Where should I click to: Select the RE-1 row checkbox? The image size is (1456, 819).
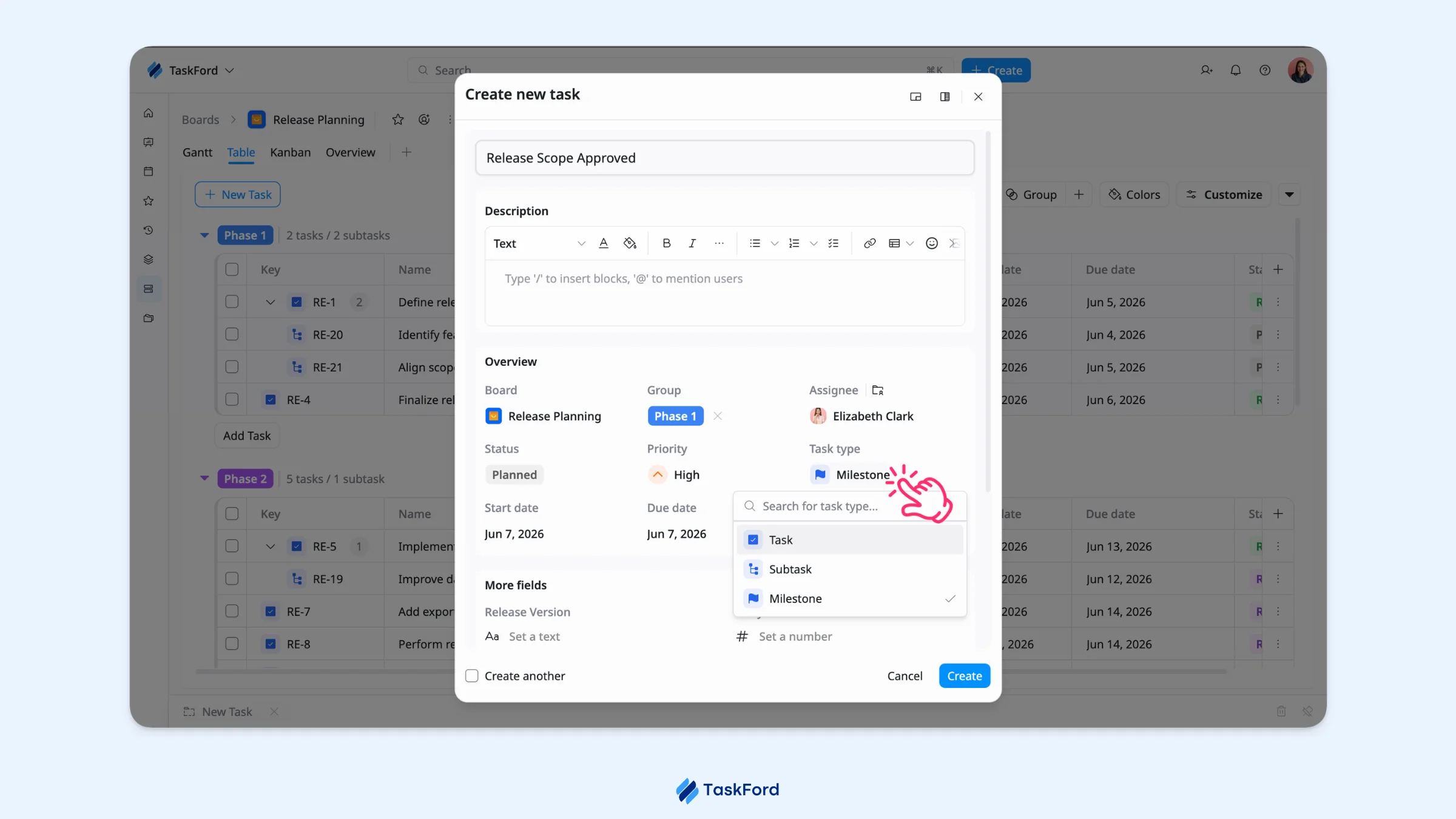pyautogui.click(x=232, y=302)
